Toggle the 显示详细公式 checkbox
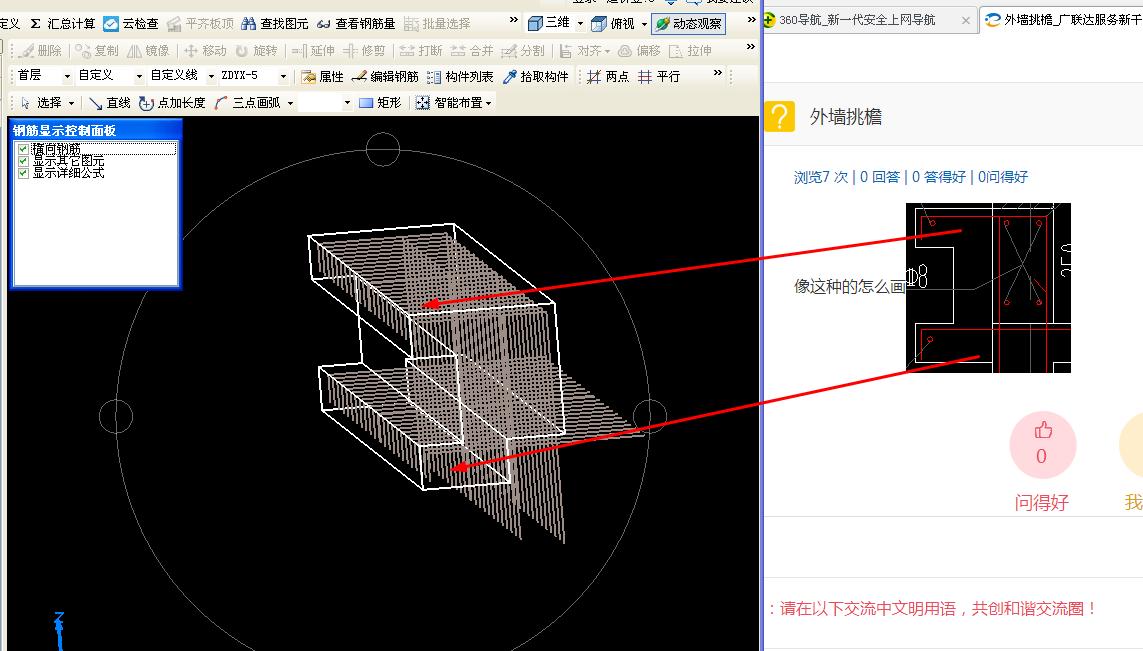1143x651 pixels. pos(23,173)
